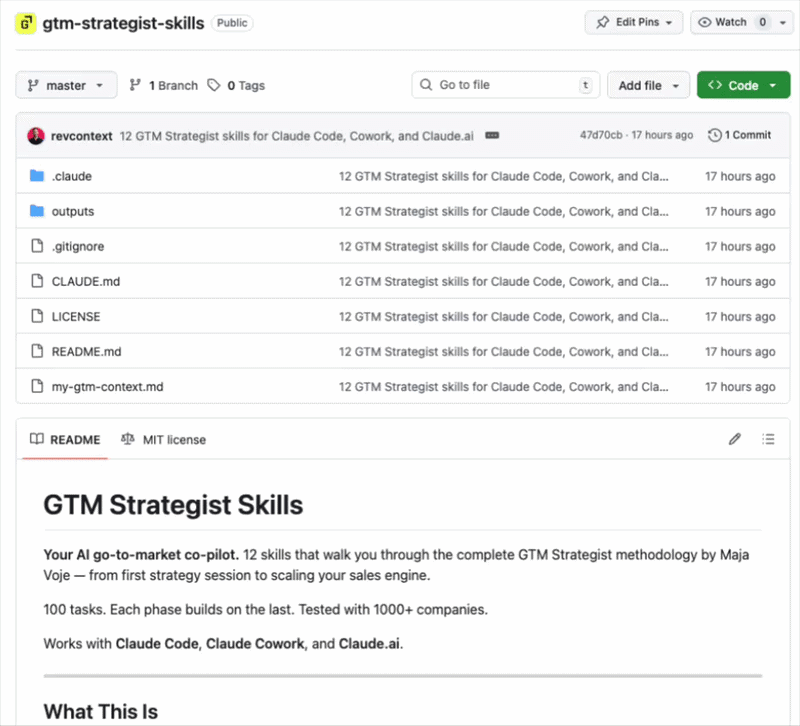The image size is (800, 726).
Task: Click the repository logo avatar icon
Action: [x=26, y=23]
